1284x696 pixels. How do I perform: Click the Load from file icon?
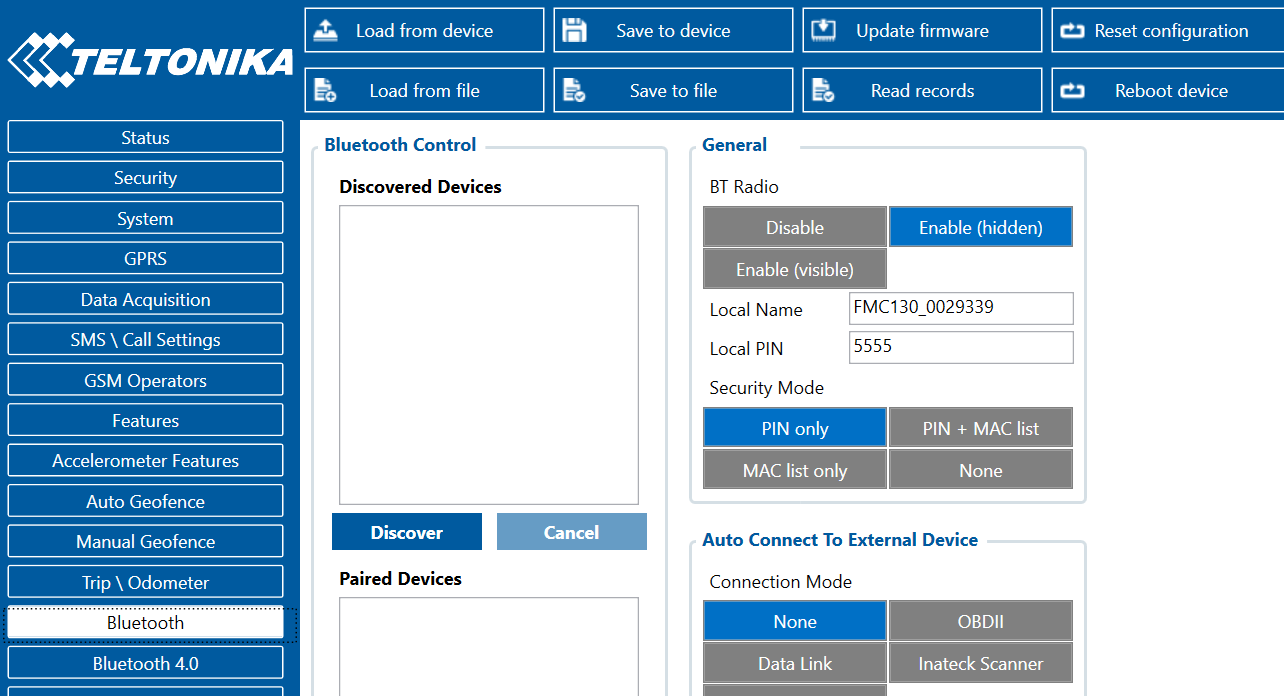point(326,91)
